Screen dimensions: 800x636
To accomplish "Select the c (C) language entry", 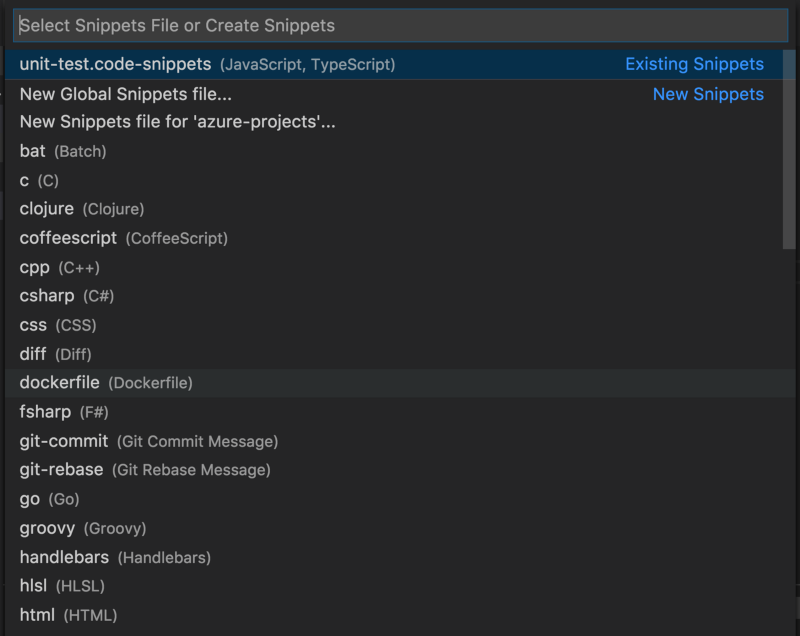I will pyautogui.click(x=39, y=181).
